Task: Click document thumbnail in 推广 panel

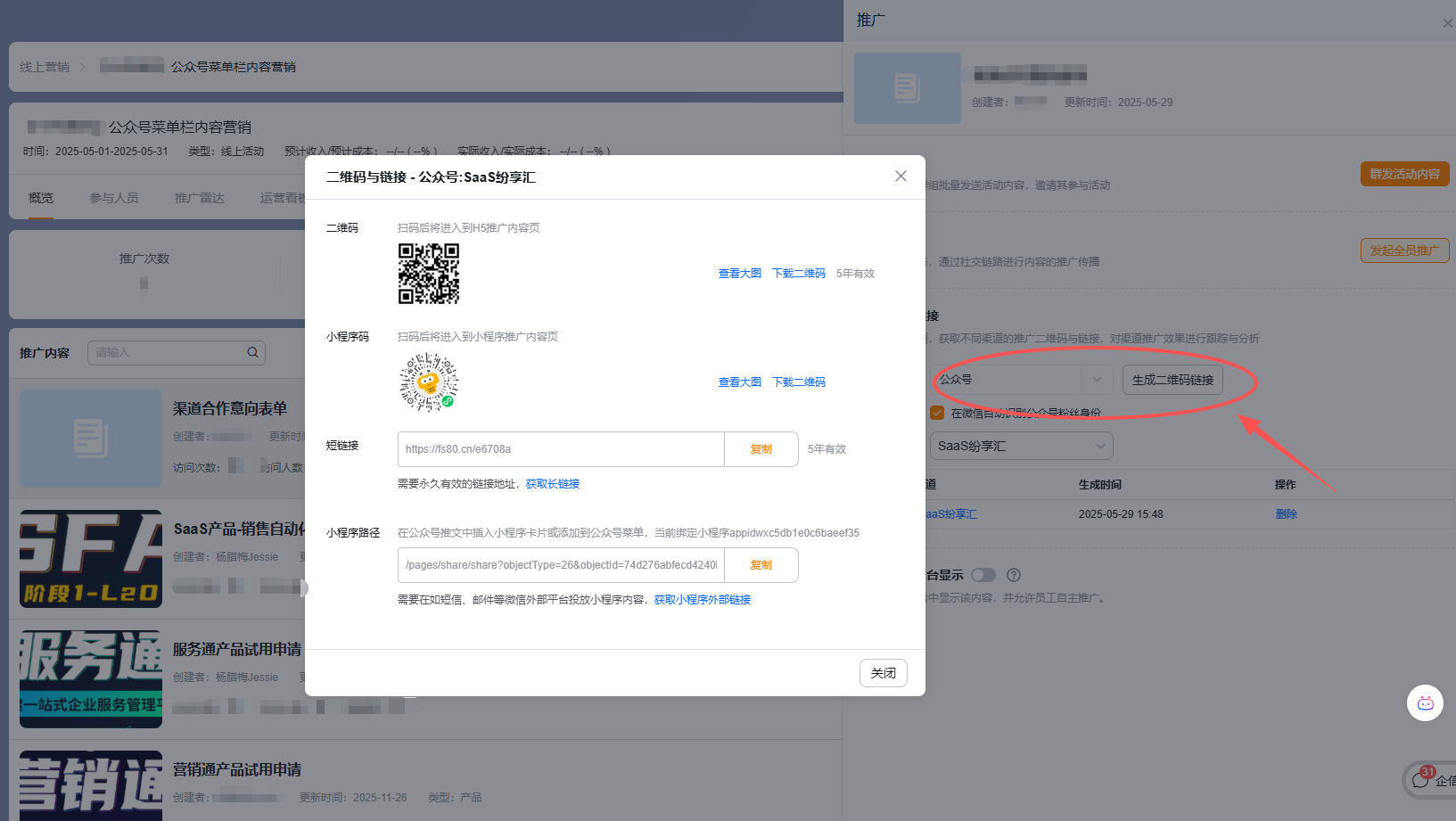Action: (x=908, y=88)
